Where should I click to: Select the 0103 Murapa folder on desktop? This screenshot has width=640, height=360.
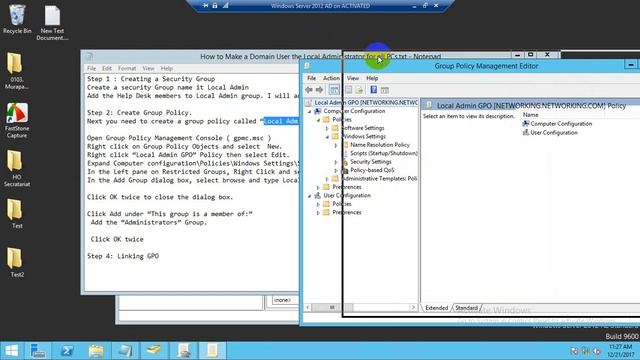(17, 71)
